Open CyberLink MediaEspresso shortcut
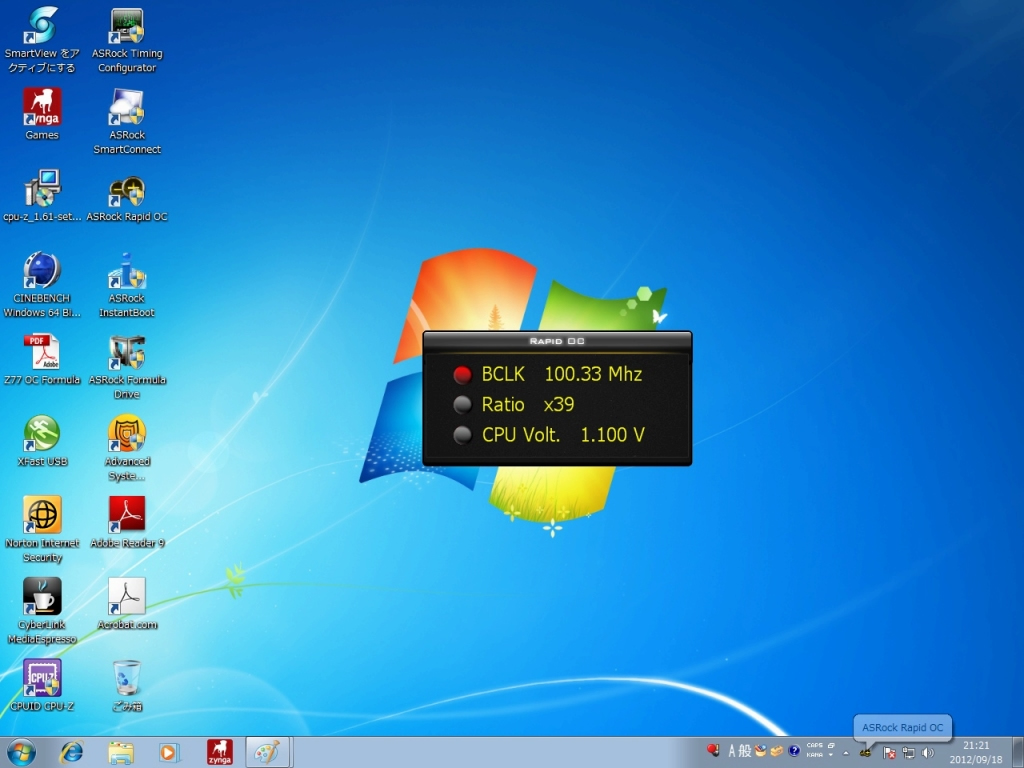 pos(42,611)
